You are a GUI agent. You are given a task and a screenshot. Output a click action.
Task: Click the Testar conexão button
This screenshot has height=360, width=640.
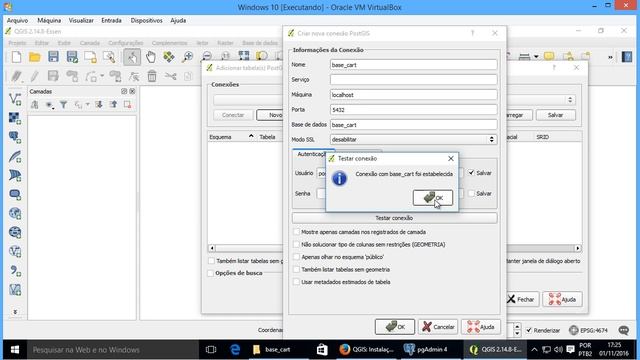(x=394, y=218)
